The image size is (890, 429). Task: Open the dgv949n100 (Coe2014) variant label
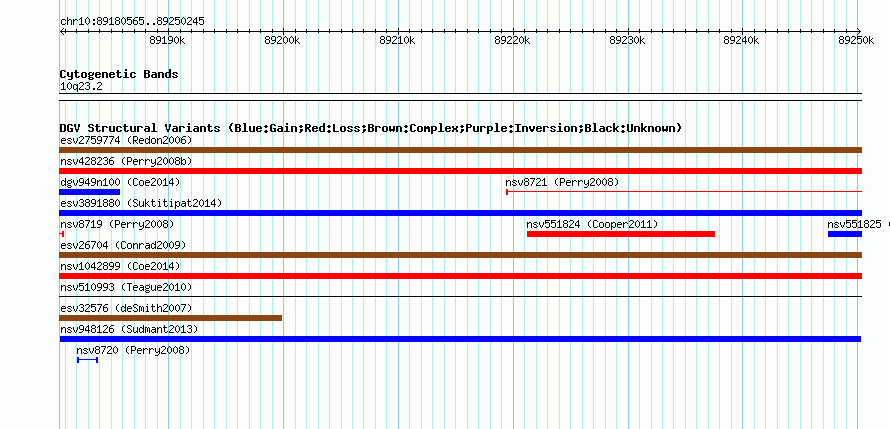click(120, 182)
